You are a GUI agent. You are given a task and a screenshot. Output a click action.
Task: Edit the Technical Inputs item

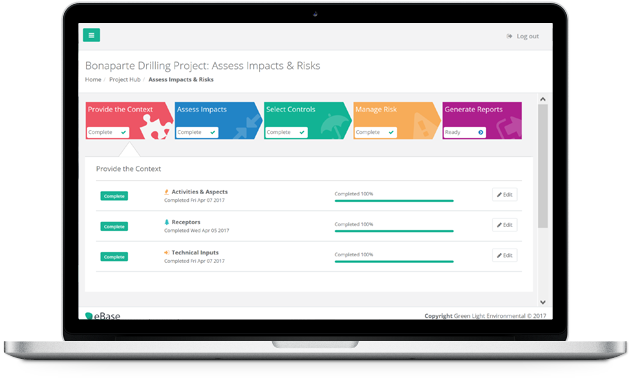point(505,255)
